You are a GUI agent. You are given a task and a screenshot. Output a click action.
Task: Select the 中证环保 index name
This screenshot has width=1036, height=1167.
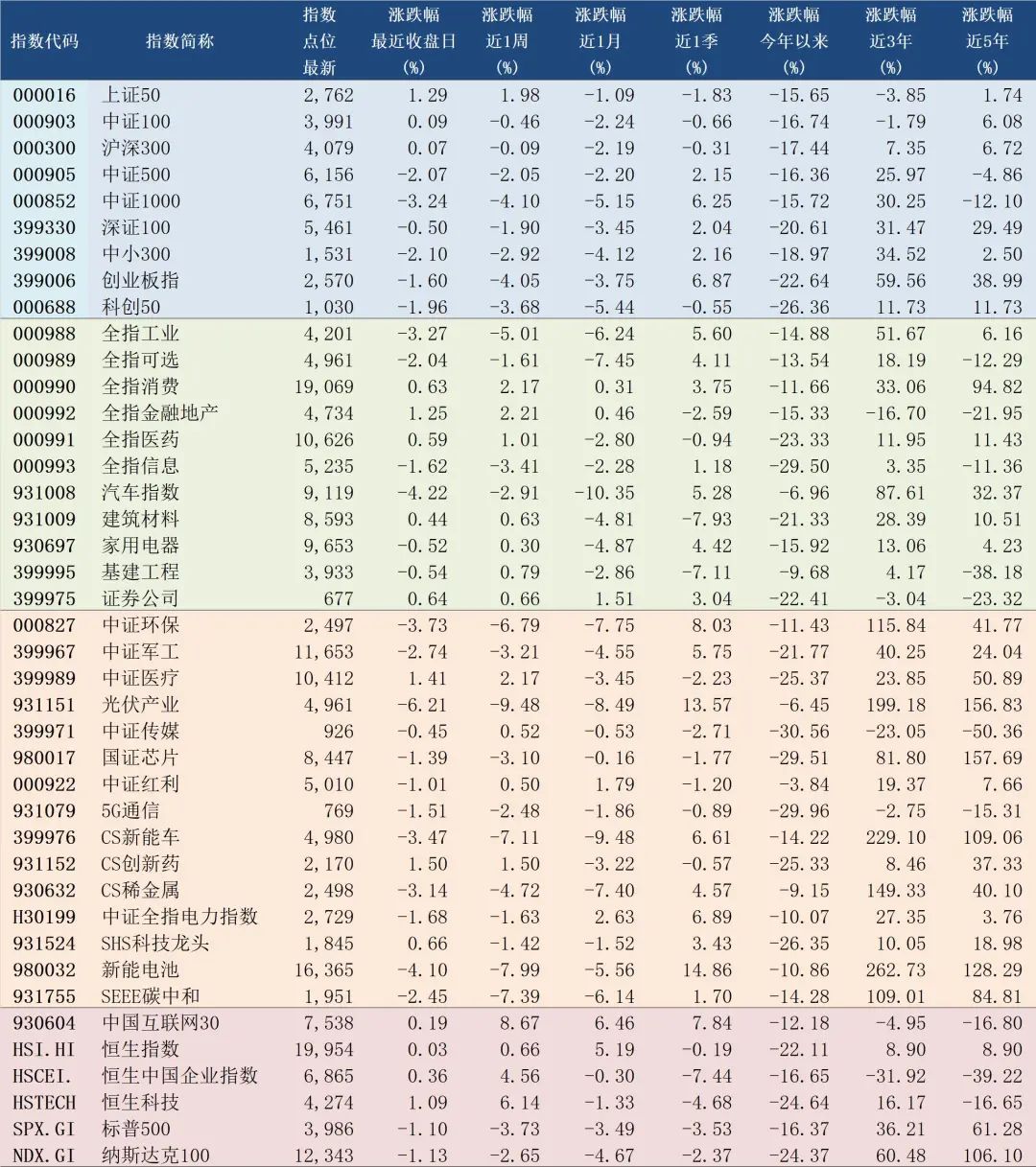point(140,625)
